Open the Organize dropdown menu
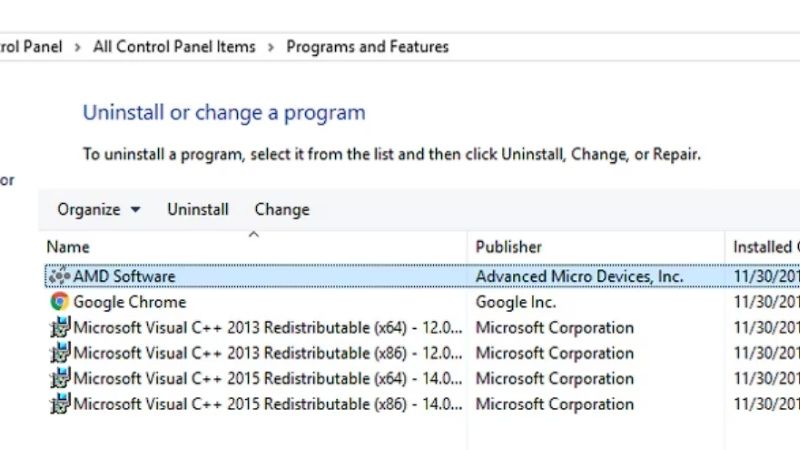 (x=98, y=209)
